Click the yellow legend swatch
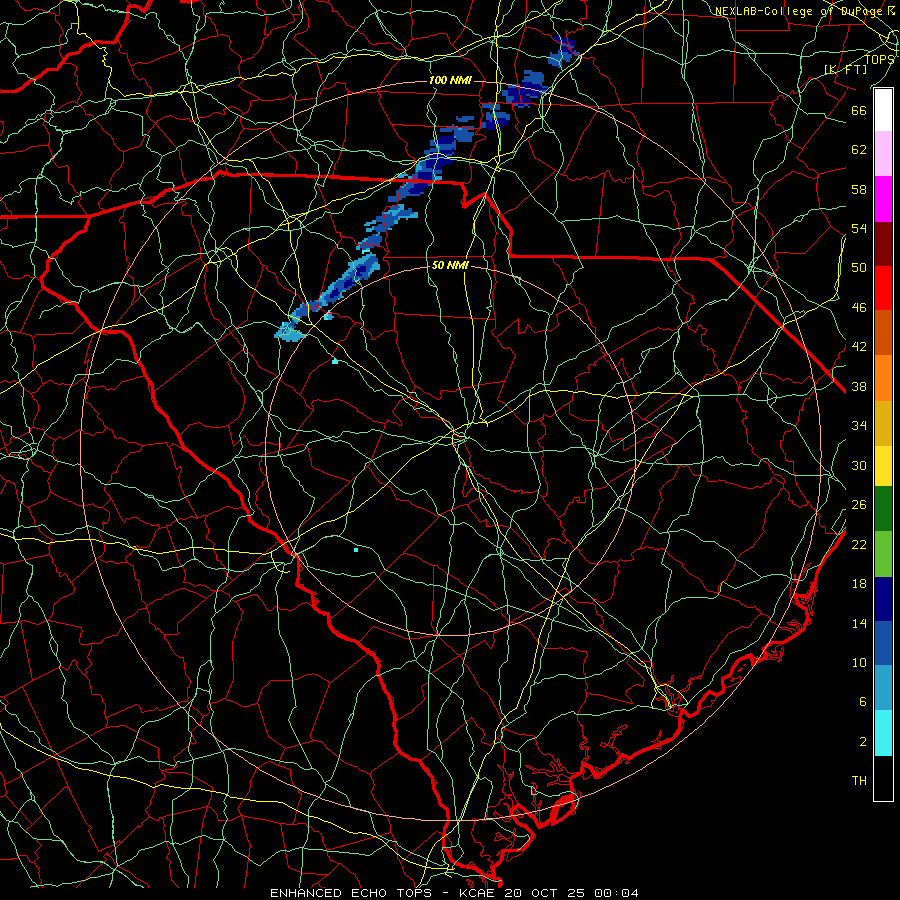 coord(883,466)
